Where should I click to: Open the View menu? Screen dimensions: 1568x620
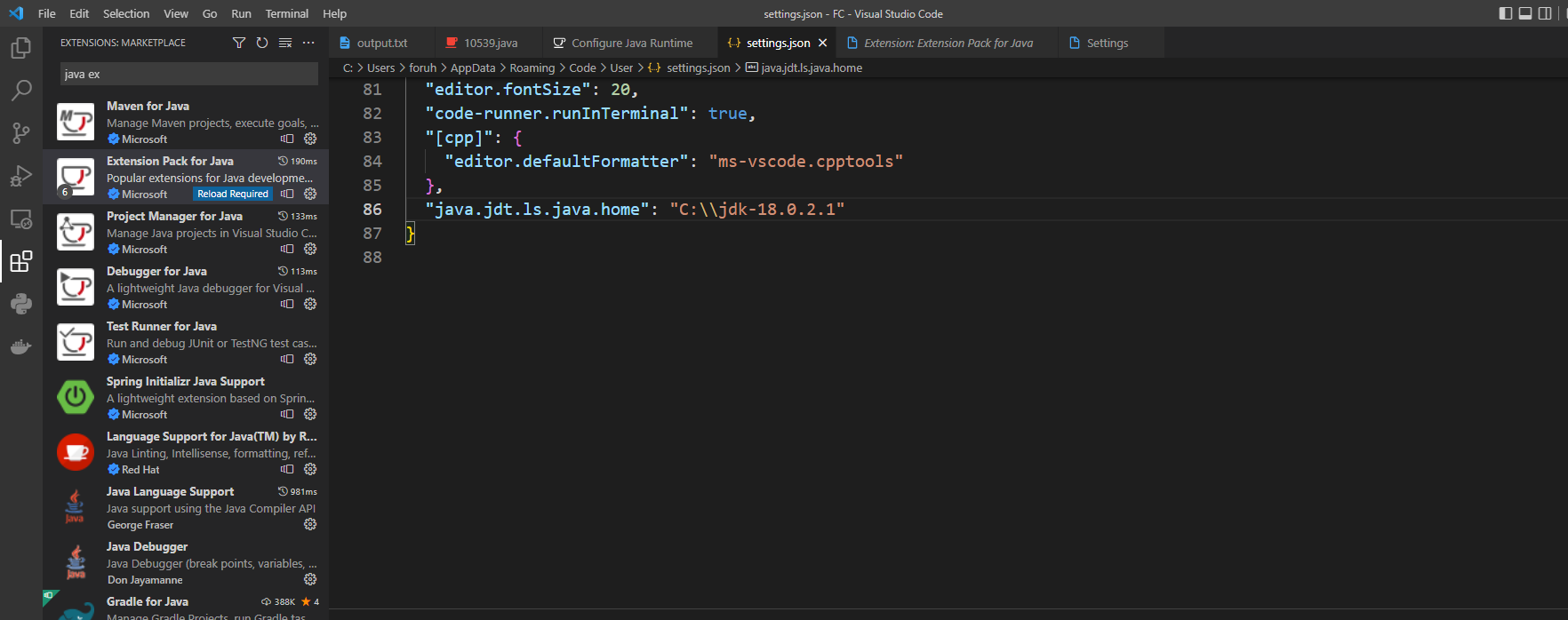(176, 13)
